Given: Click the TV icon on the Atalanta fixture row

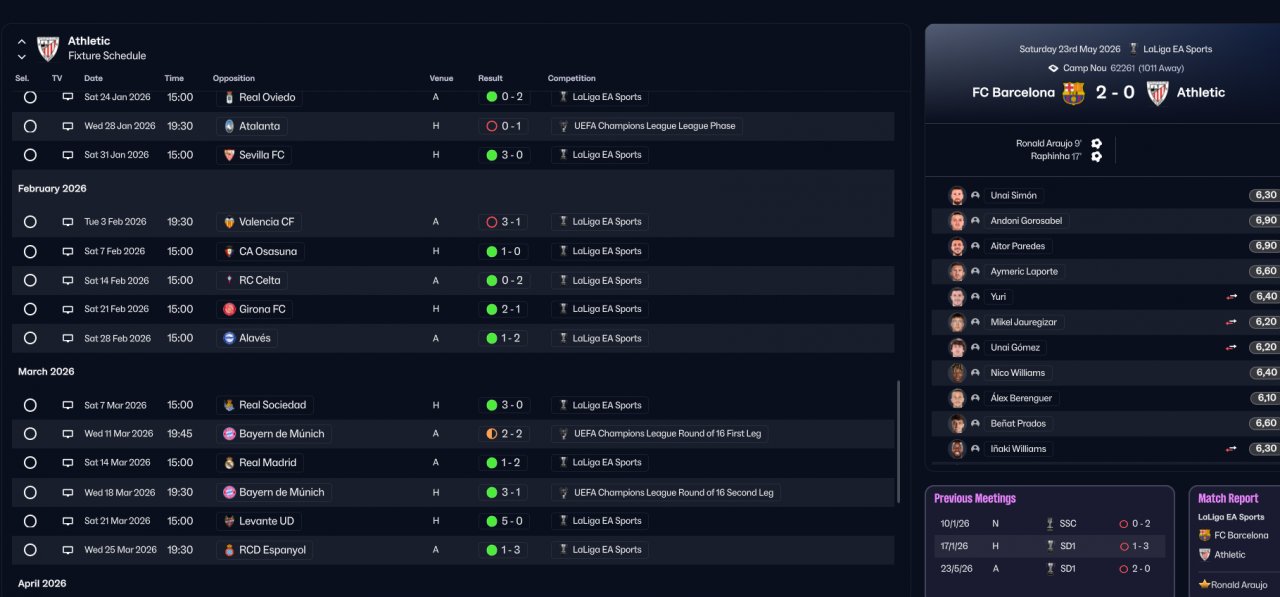Looking at the screenshot, I should pos(68,126).
